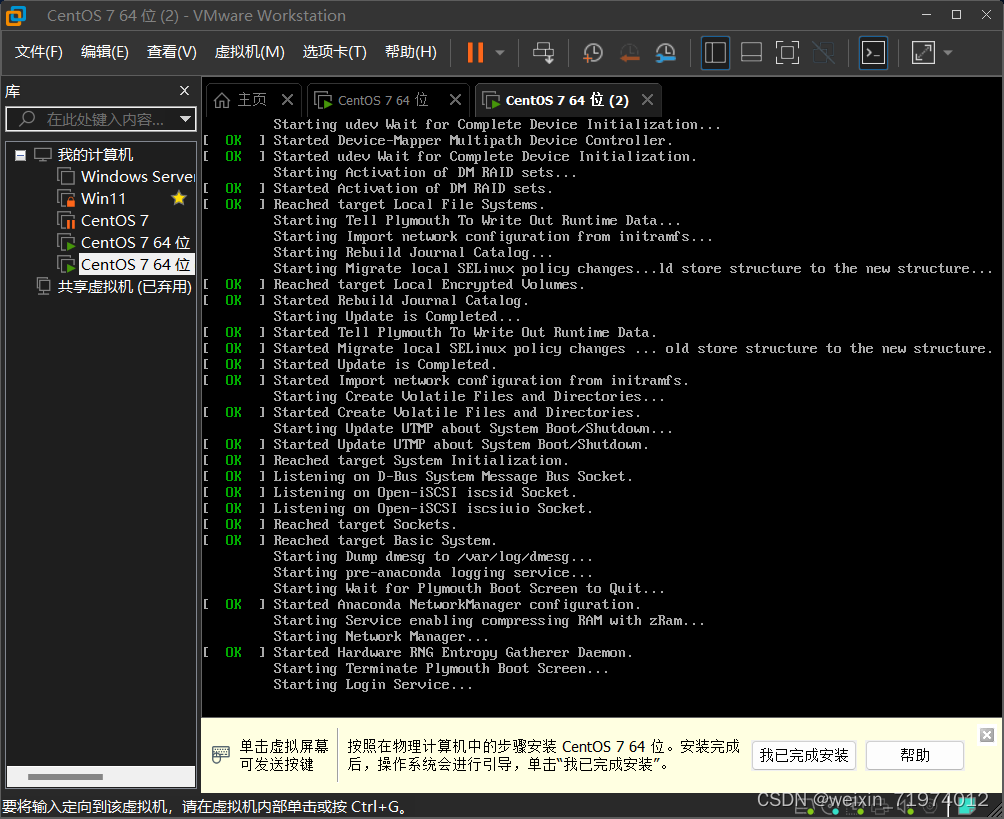Revert the VM to its previous snapshot
This screenshot has height=819, width=1004.
tap(629, 53)
